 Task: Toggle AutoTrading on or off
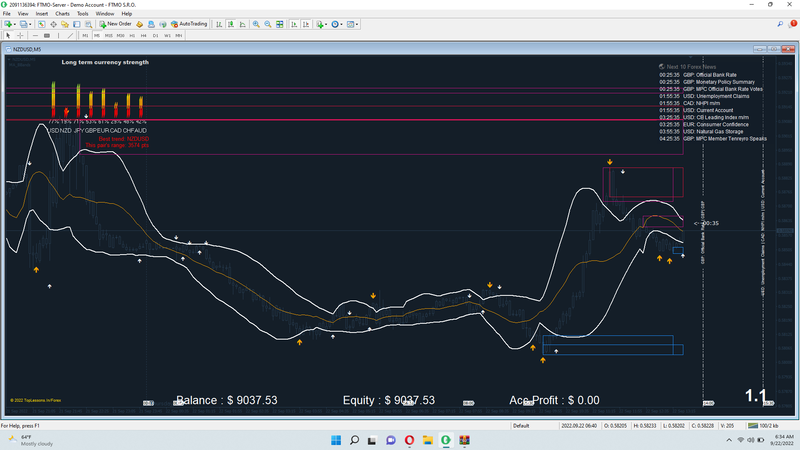point(189,24)
